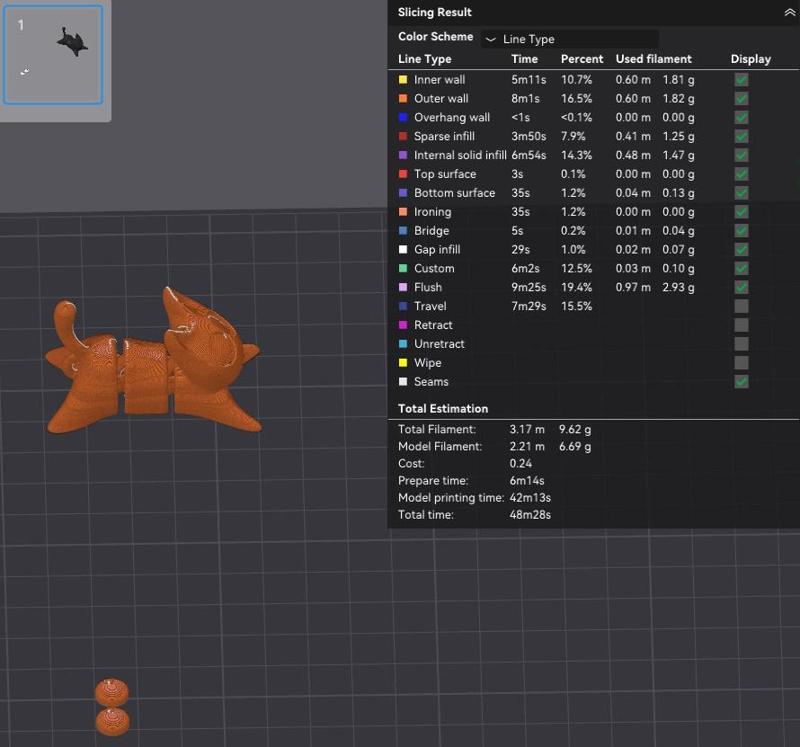Toggle Gap infill display checkbox
Screen dimensions: 800x747
[741, 250]
